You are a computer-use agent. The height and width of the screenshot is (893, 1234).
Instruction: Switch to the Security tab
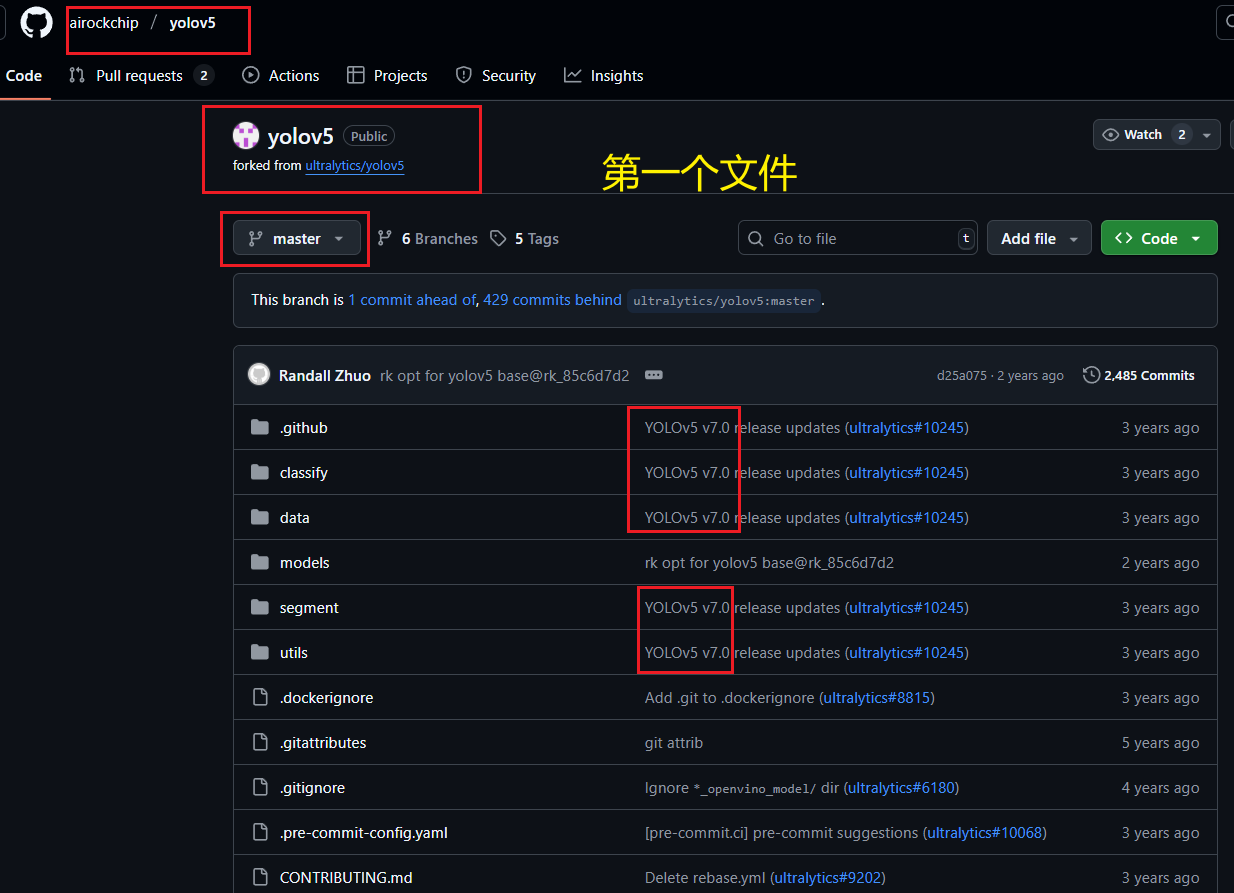click(496, 76)
